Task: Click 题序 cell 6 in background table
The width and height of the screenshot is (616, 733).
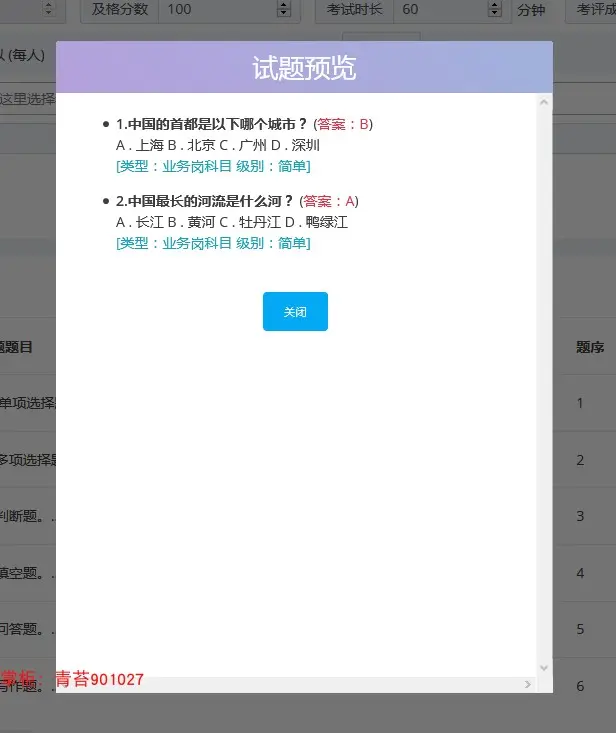Action: pyautogui.click(x=580, y=686)
